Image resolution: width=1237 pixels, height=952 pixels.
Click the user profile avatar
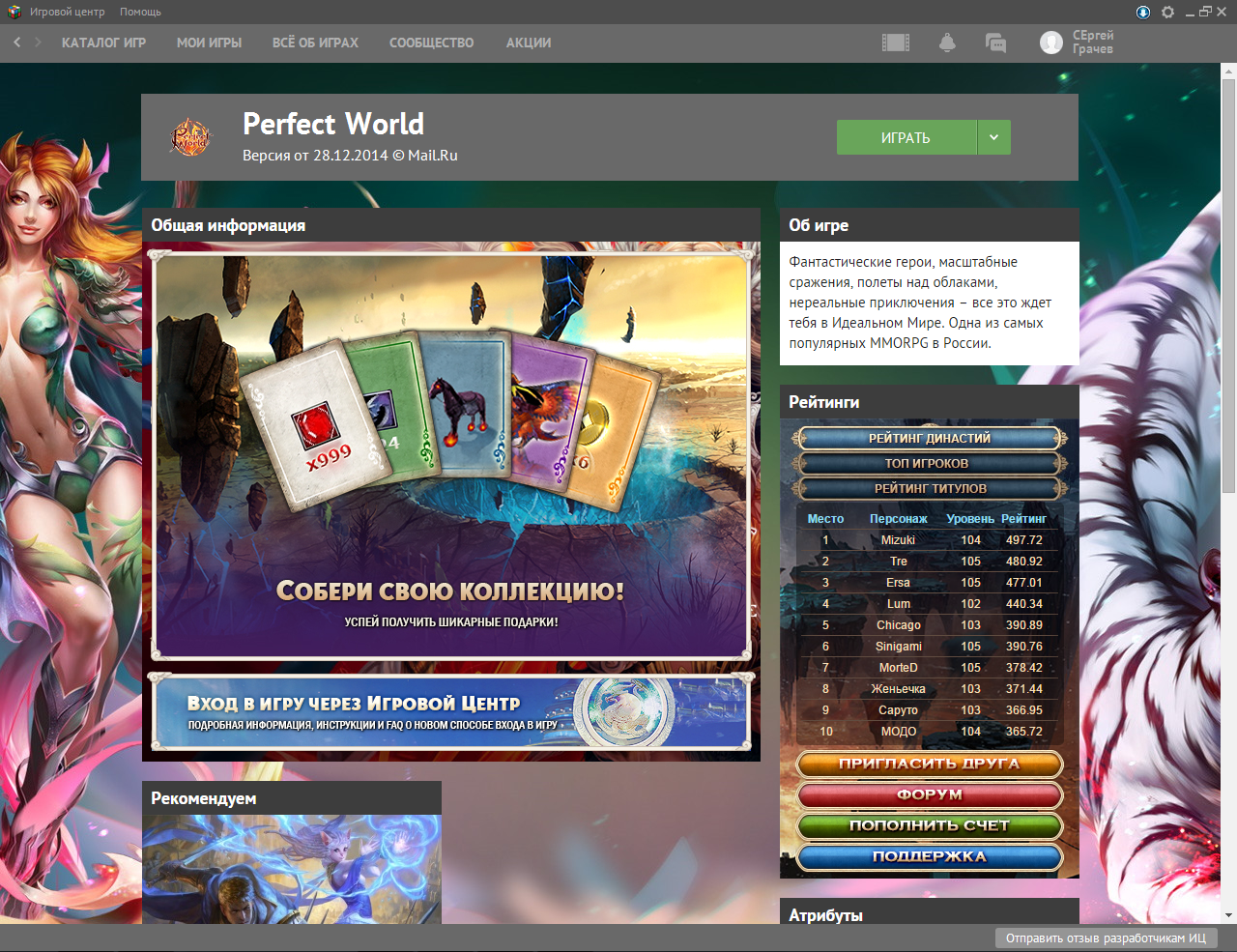pos(1050,43)
